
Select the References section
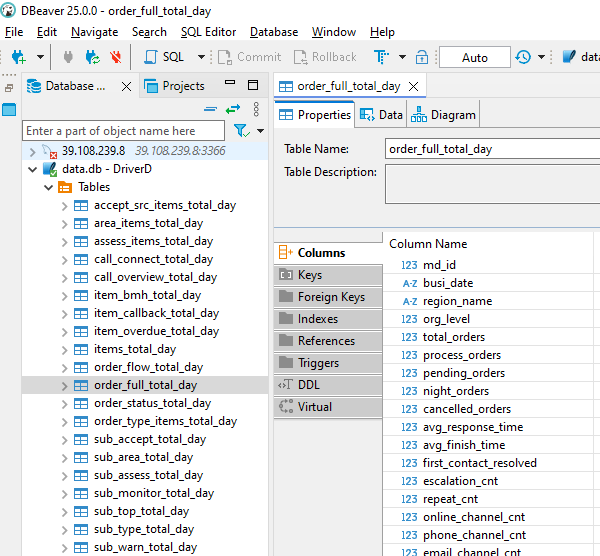[x=328, y=341]
